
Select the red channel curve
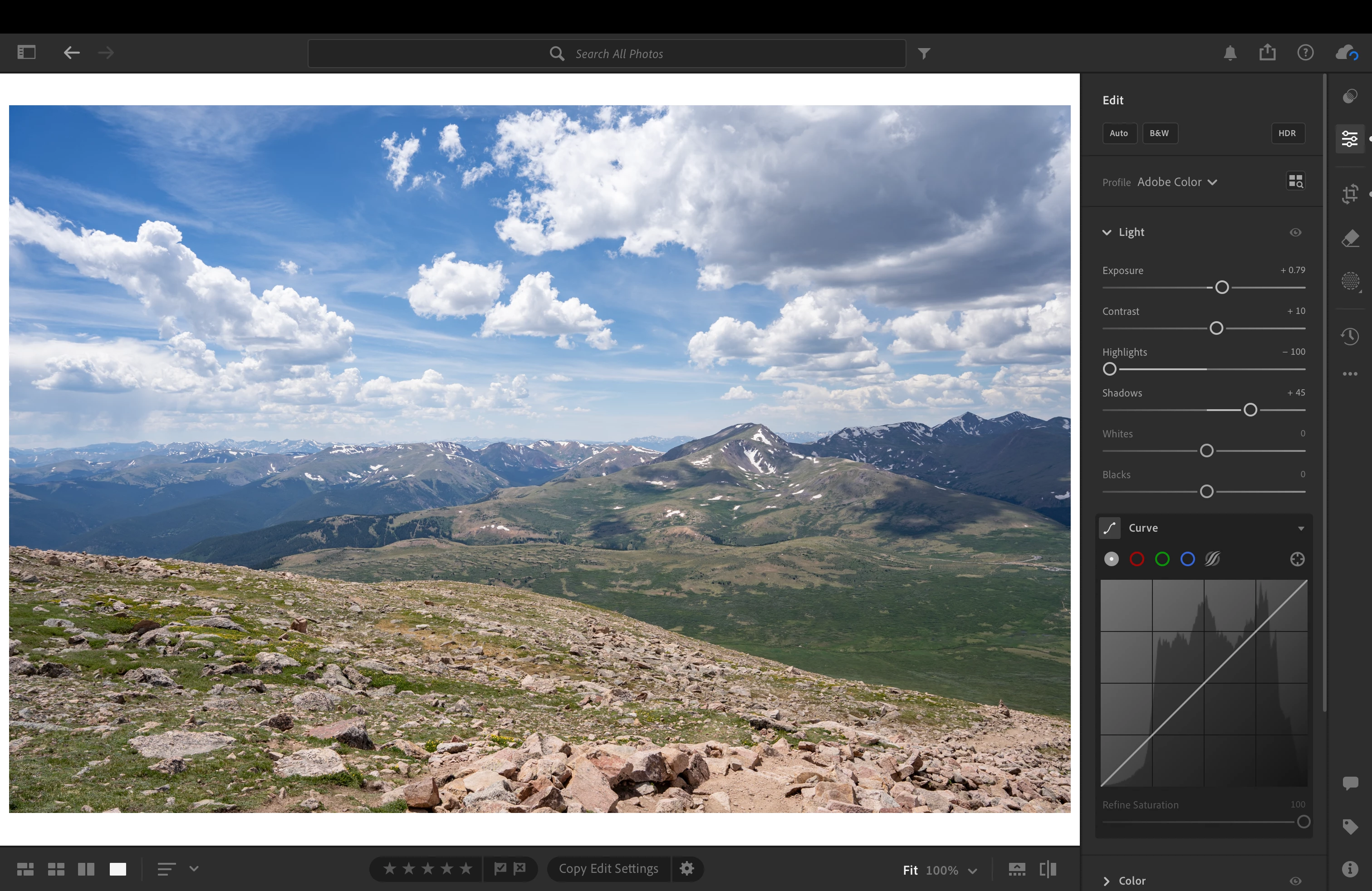[1137, 559]
